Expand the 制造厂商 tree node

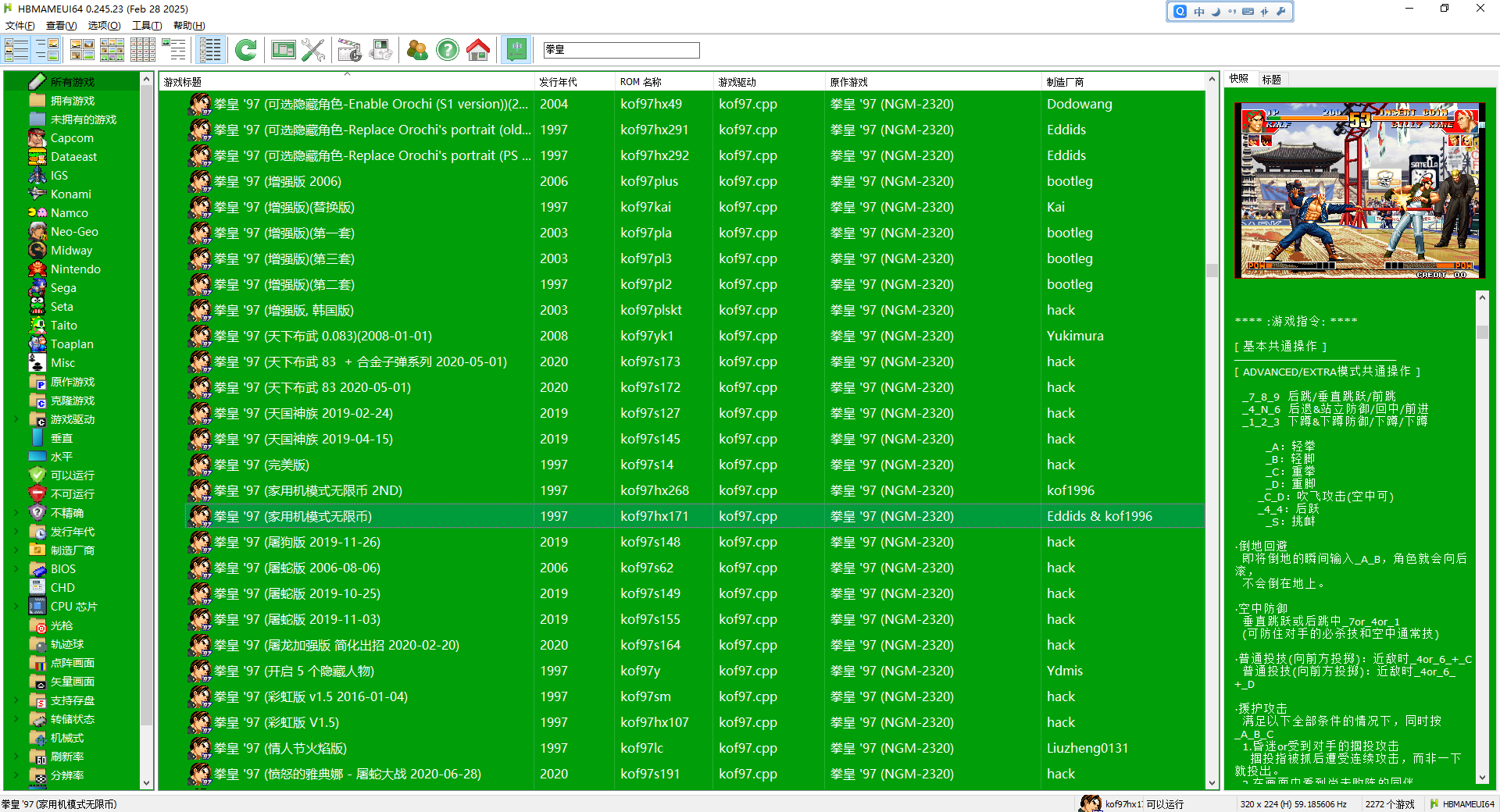pos(16,550)
